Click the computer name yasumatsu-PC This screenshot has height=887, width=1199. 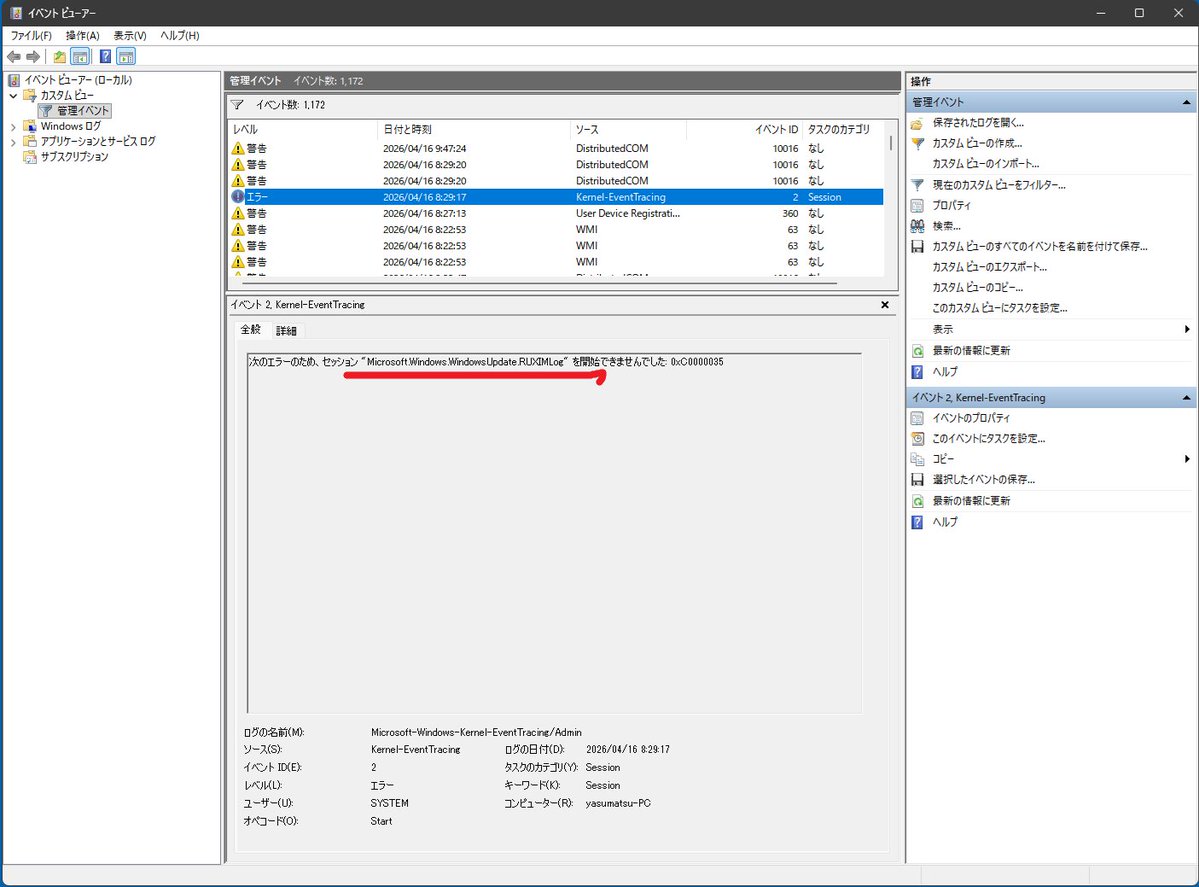(x=618, y=803)
